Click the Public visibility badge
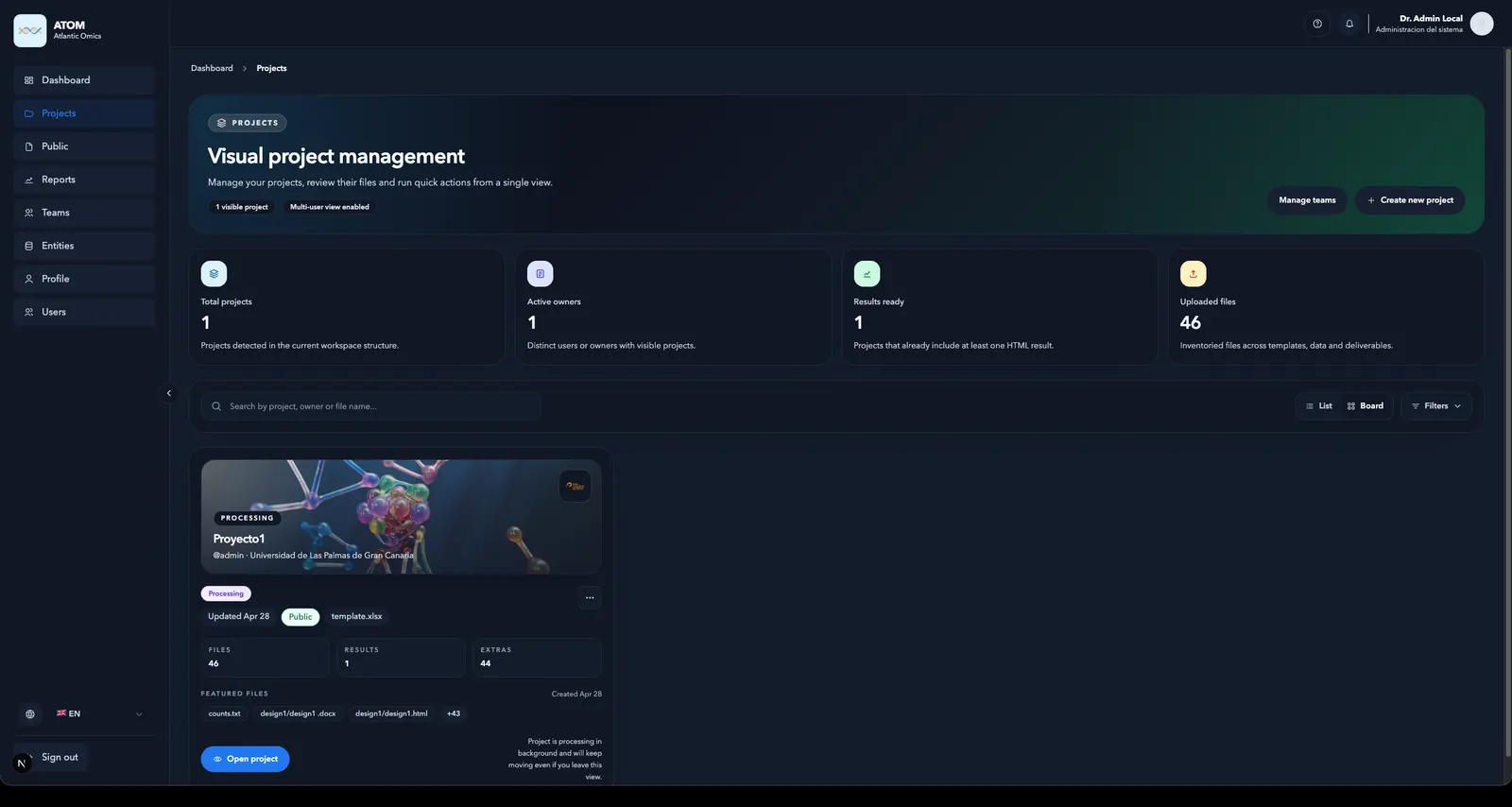 (x=301, y=617)
